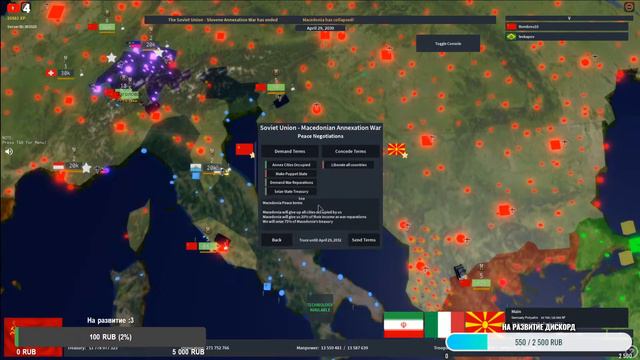Image resolution: width=640 pixels, height=360 pixels.
Task: Click the Italy flag at the bottom bar
Action: (444, 325)
